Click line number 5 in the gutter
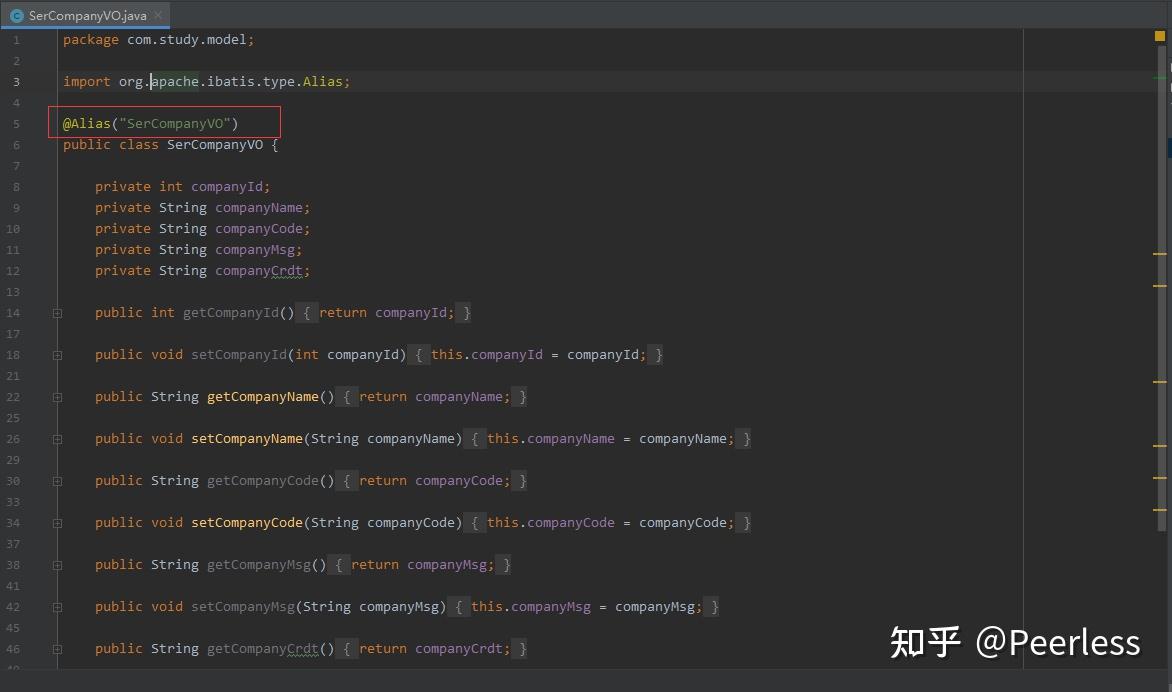 tap(16, 123)
